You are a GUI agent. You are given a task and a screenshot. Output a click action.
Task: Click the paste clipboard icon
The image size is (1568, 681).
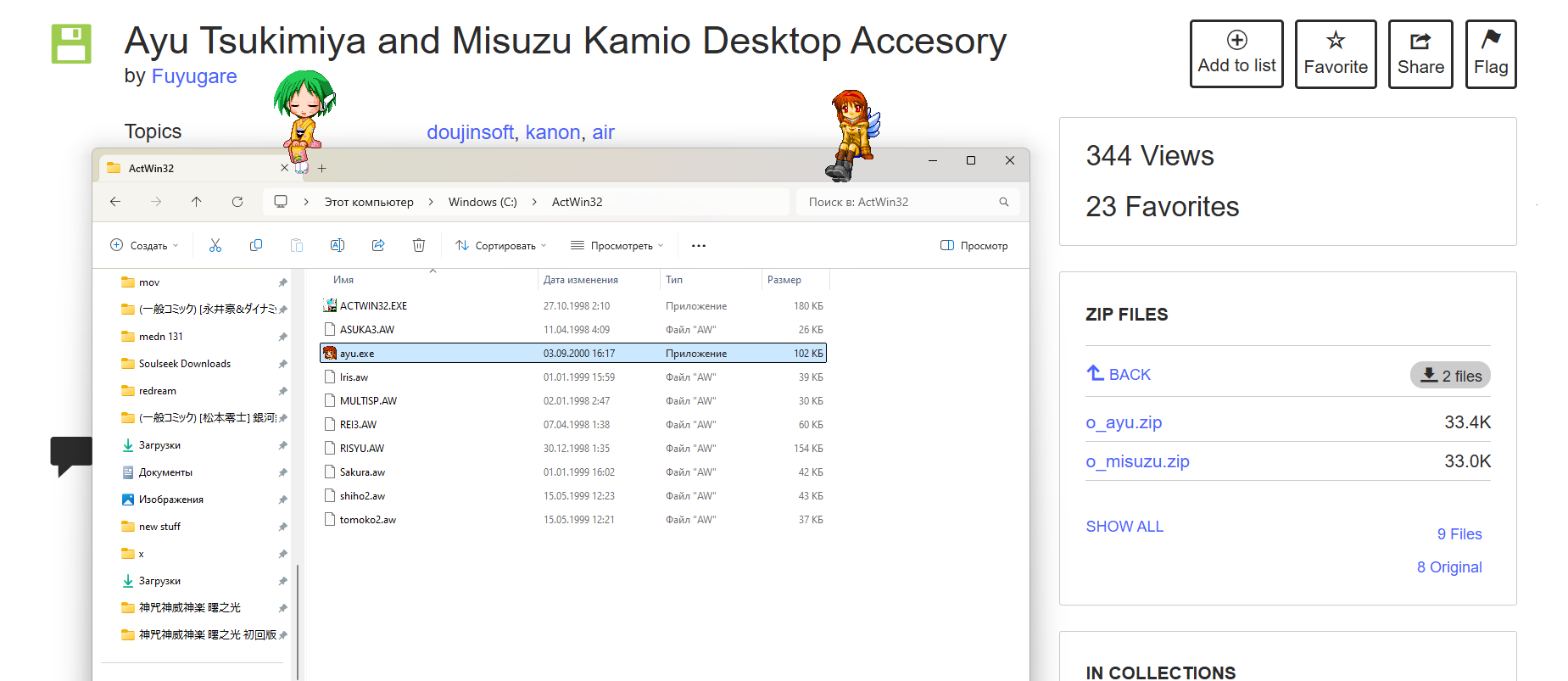pos(297,245)
